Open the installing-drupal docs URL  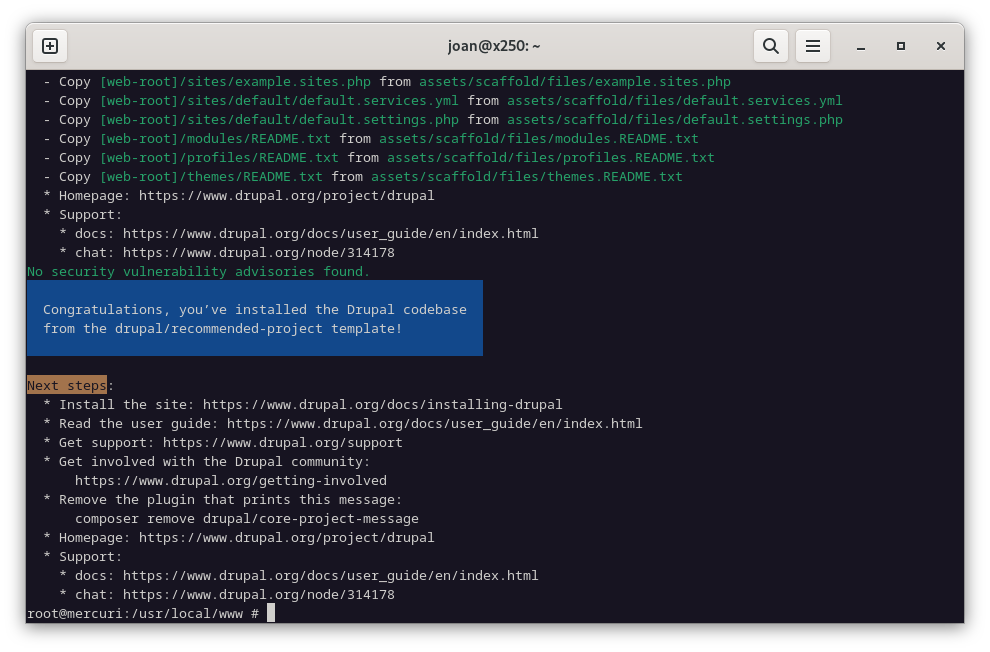[x=382, y=405]
